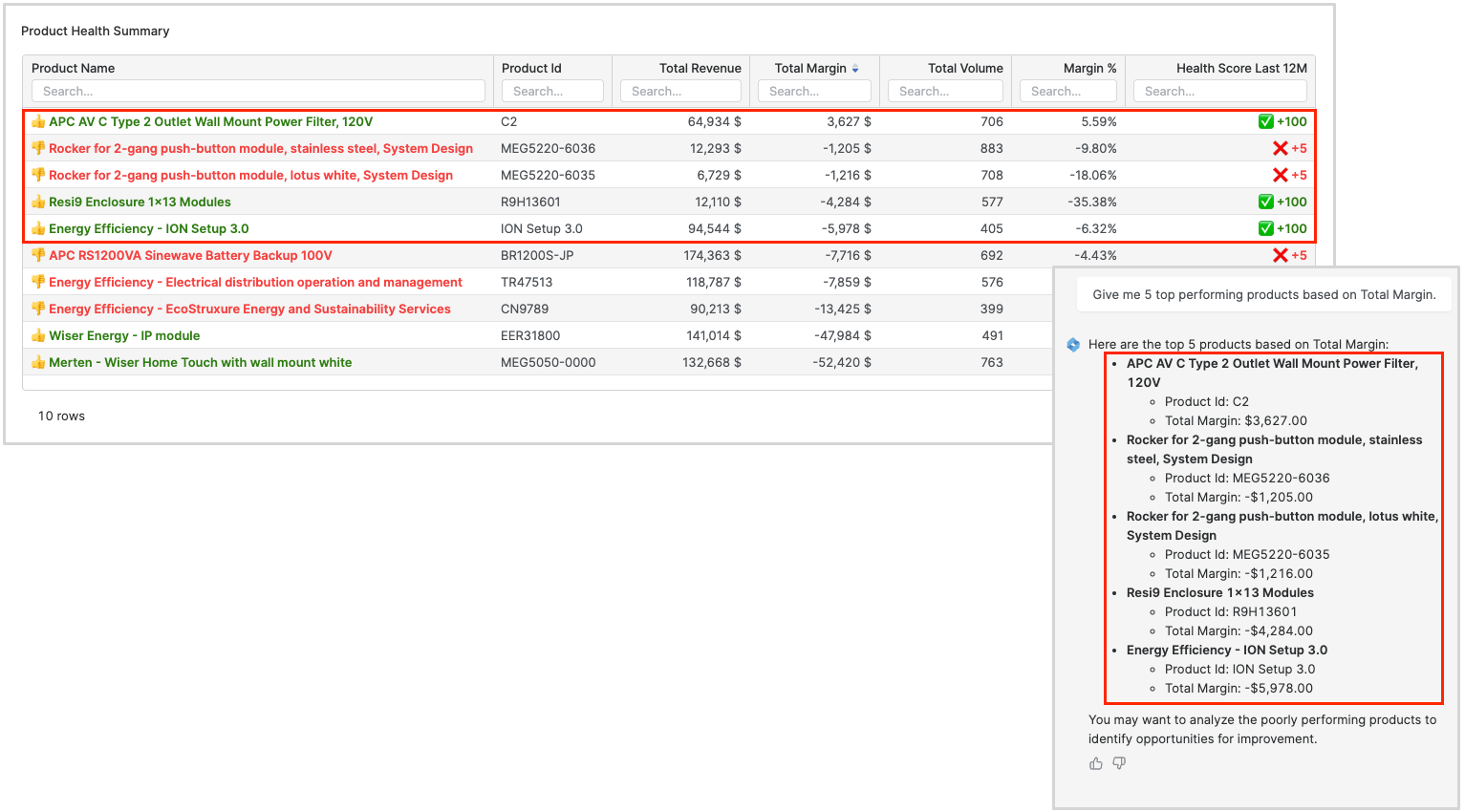Click thumbs-up icon beside Wiser Energy IP module
Image resolution: width=1465 pixels, height=812 pixels.
click(38, 335)
